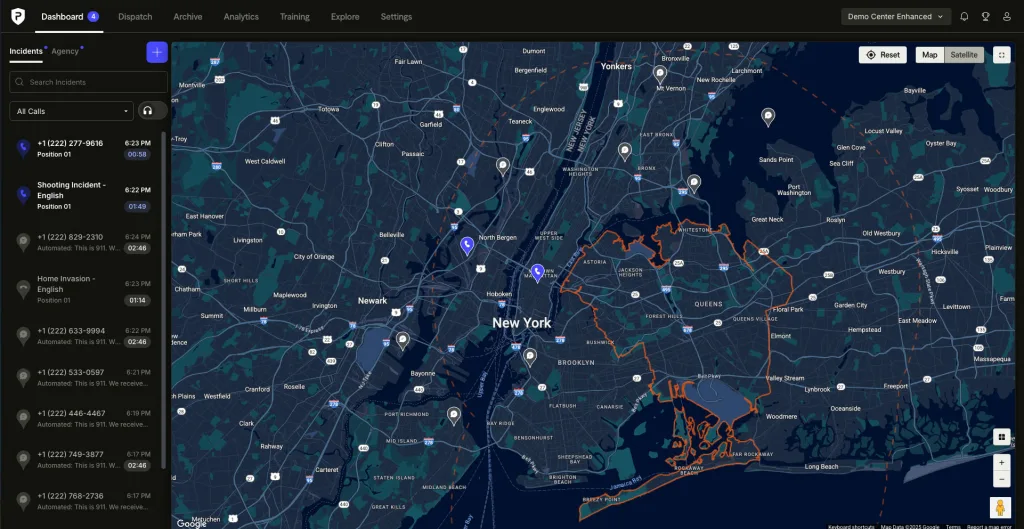Open the trophy achievements icon
This screenshot has height=529, width=1024.
pos(985,17)
